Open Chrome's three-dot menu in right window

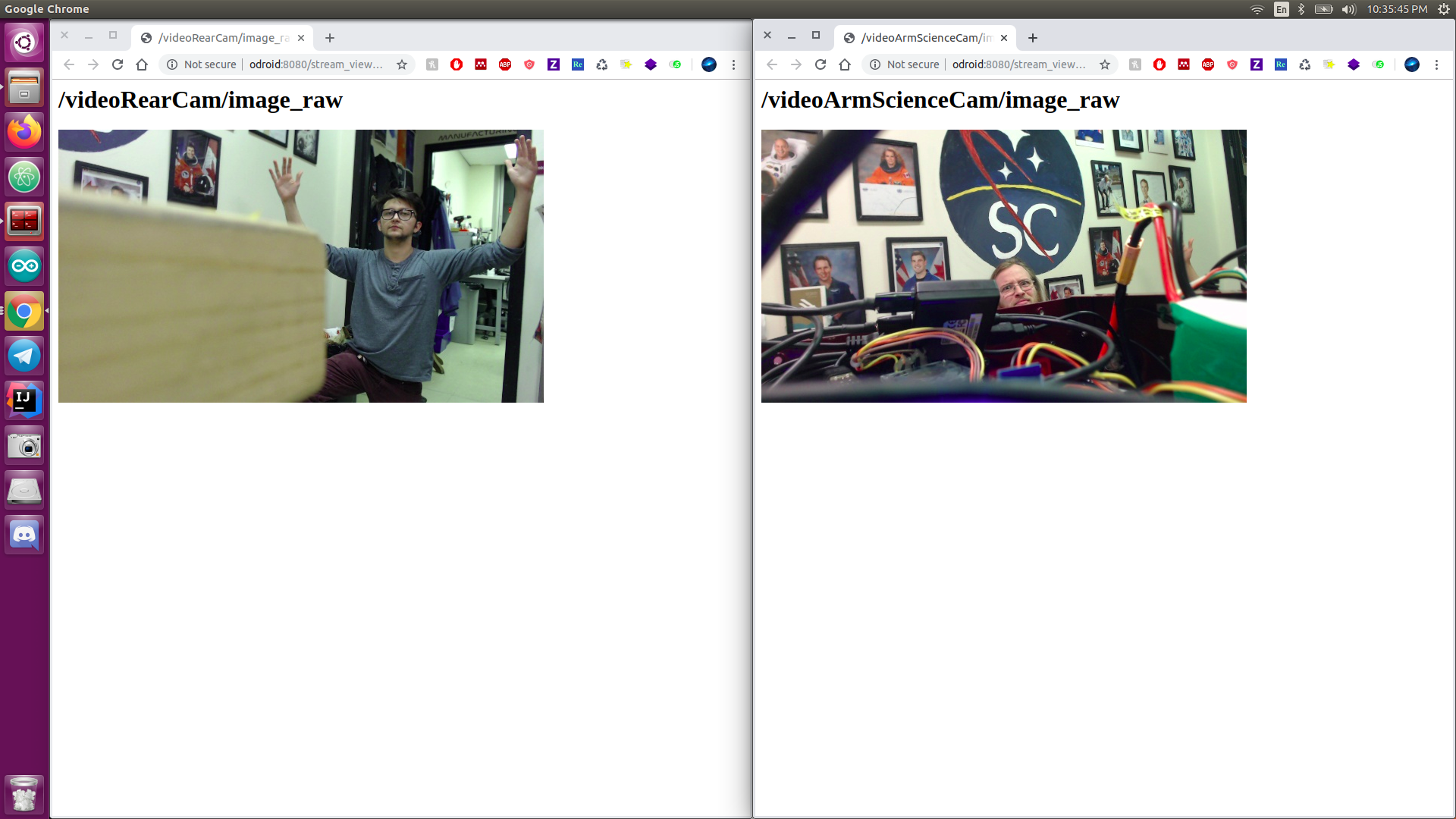(1437, 64)
